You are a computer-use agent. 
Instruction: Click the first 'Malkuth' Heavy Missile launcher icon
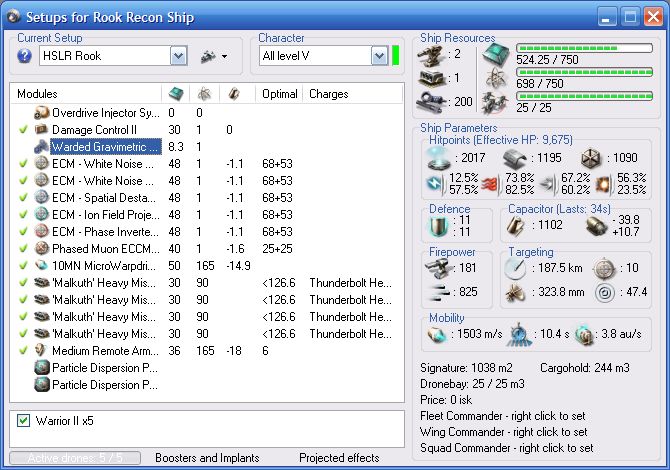click(x=41, y=282)
